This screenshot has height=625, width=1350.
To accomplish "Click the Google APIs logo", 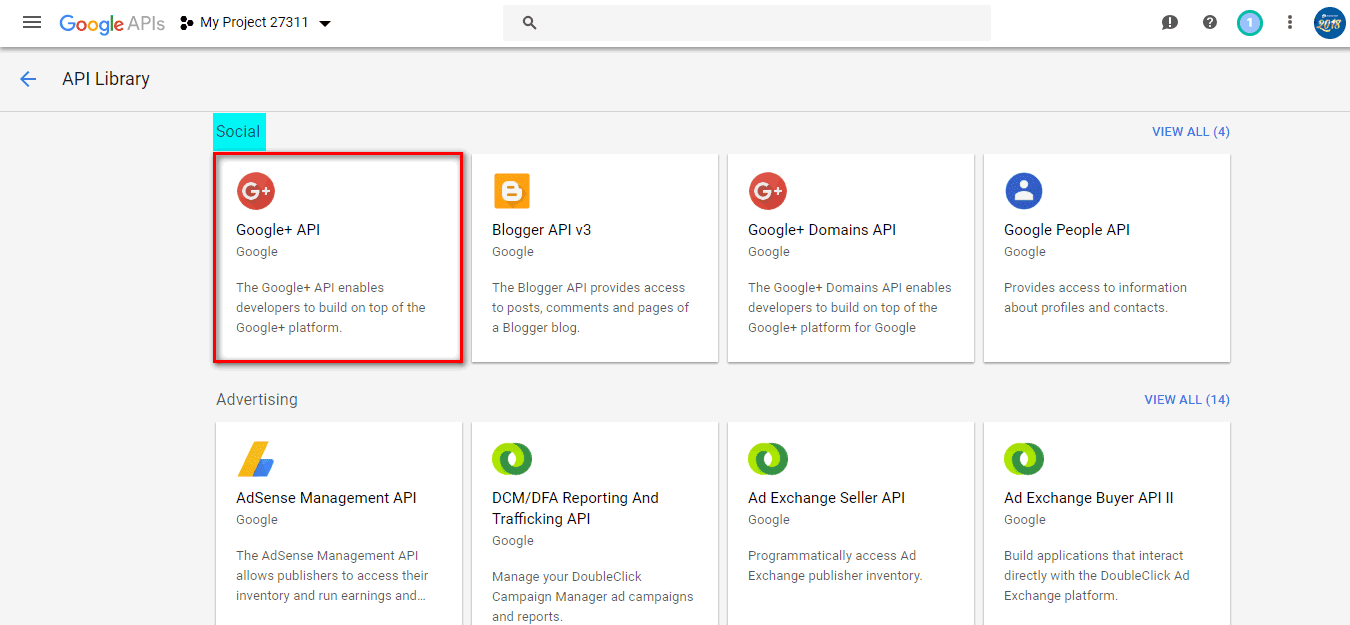I will [x=112, y=23].
